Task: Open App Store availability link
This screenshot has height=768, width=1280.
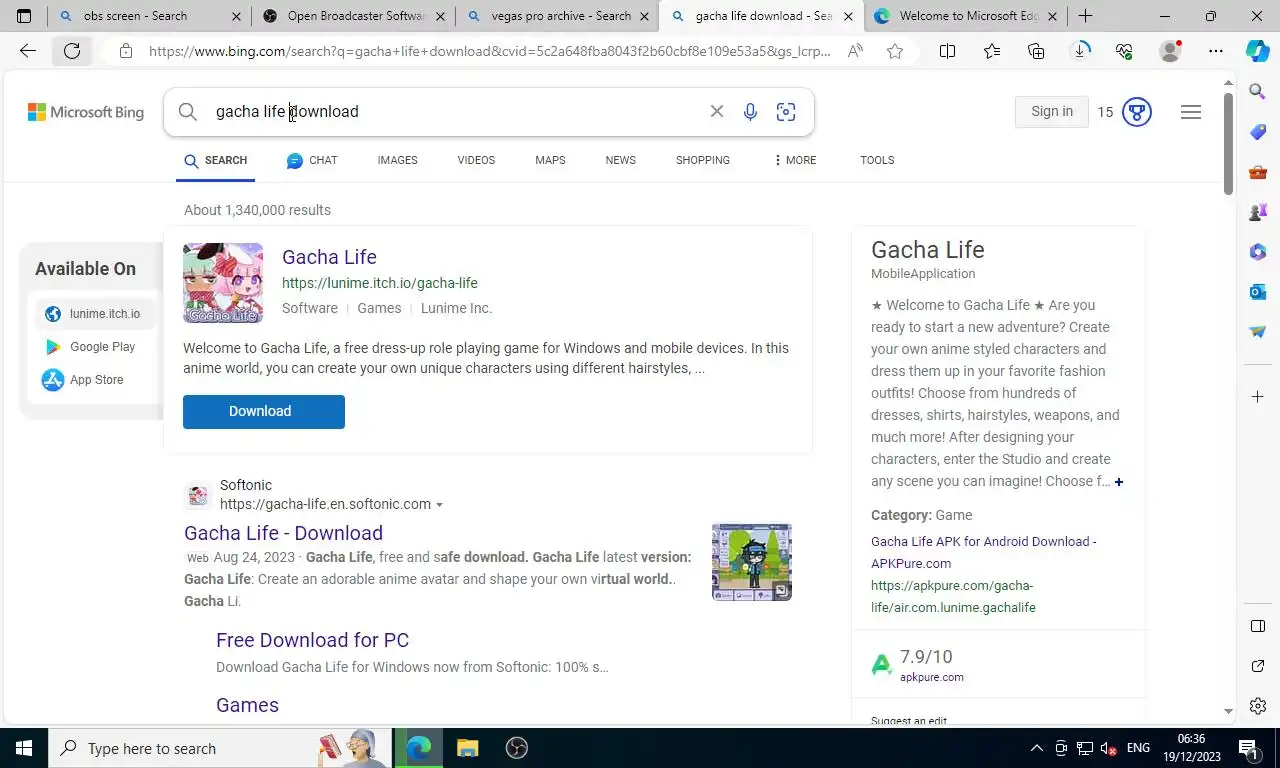Action: tap(95, 380)
